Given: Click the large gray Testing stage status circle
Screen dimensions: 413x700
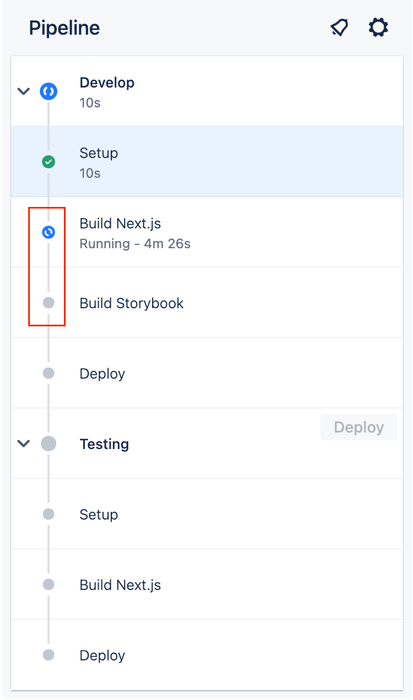Looking at the screenshot, I should (49, 444).
